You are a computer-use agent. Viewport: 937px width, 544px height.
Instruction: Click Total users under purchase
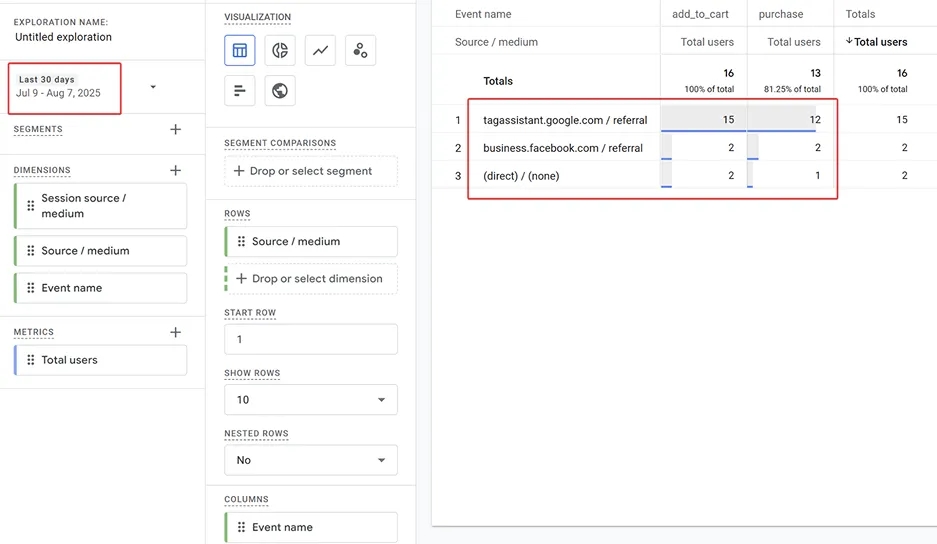tap(794, 42)
